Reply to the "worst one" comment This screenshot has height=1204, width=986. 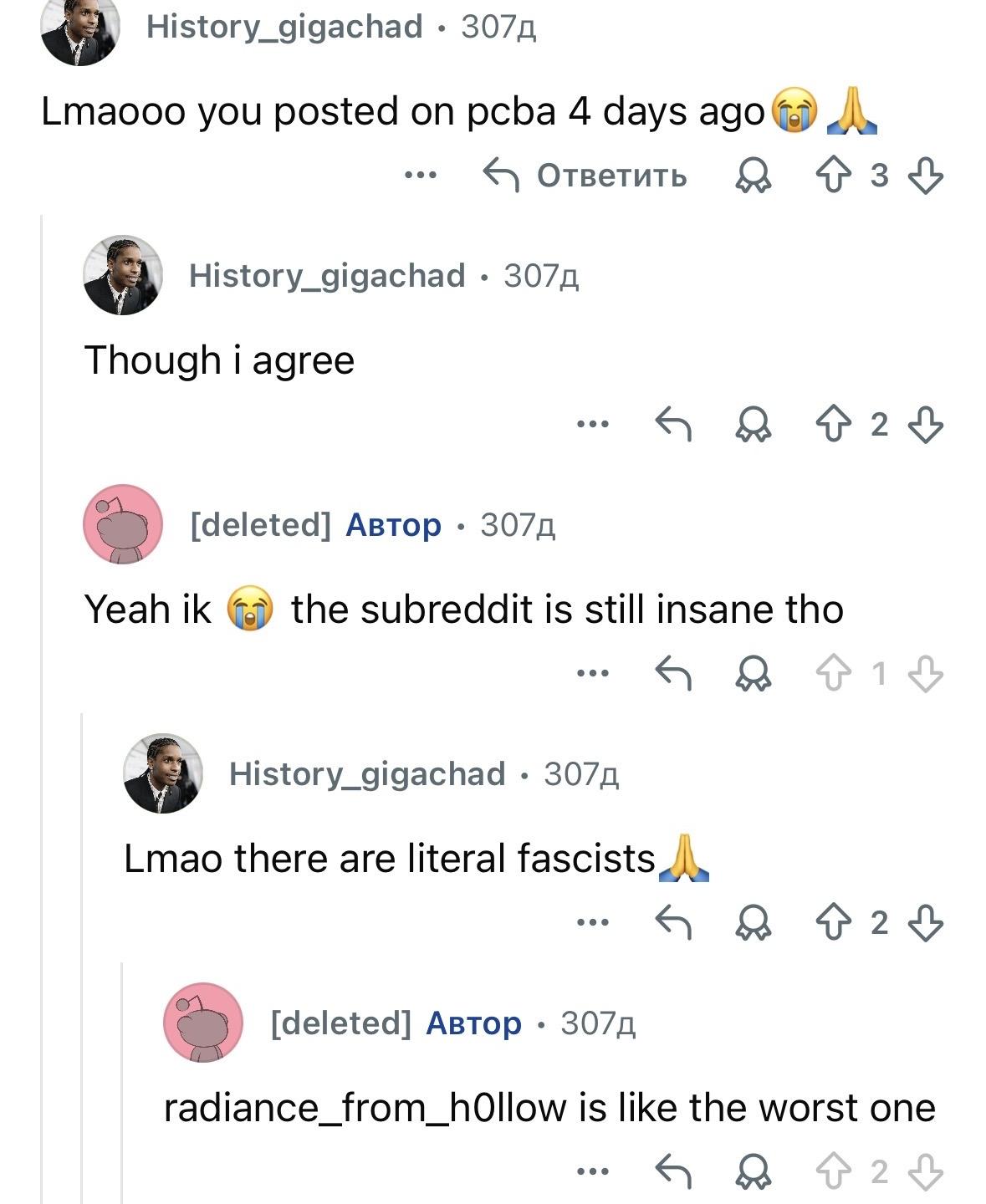[673, 1171]
